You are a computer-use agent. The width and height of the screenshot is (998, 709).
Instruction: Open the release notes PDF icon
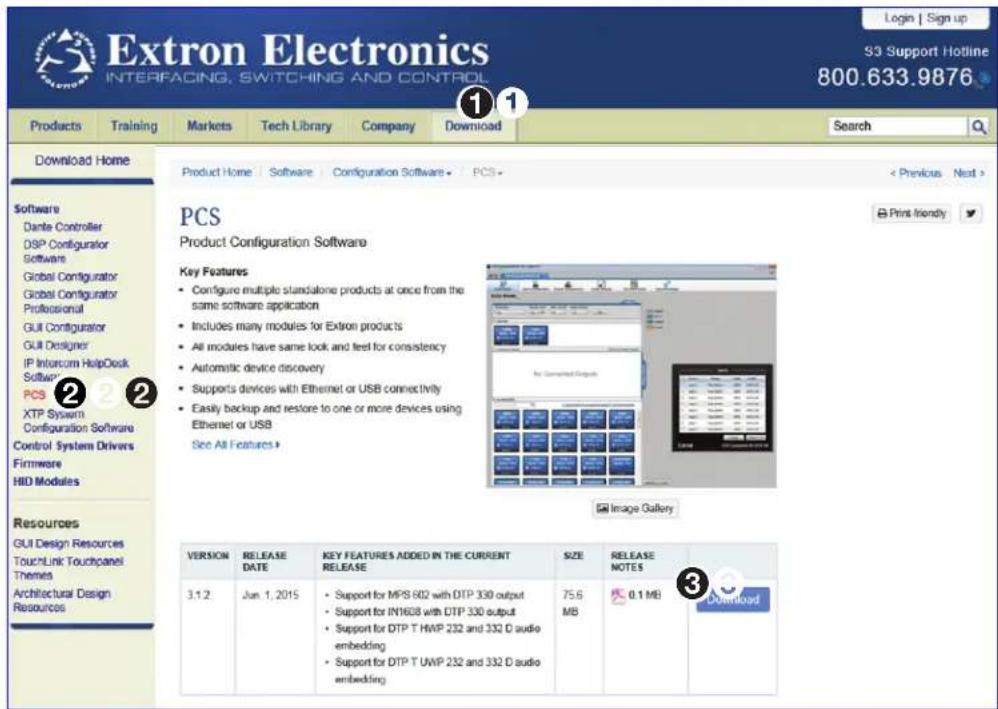click(x=618, y=596)
